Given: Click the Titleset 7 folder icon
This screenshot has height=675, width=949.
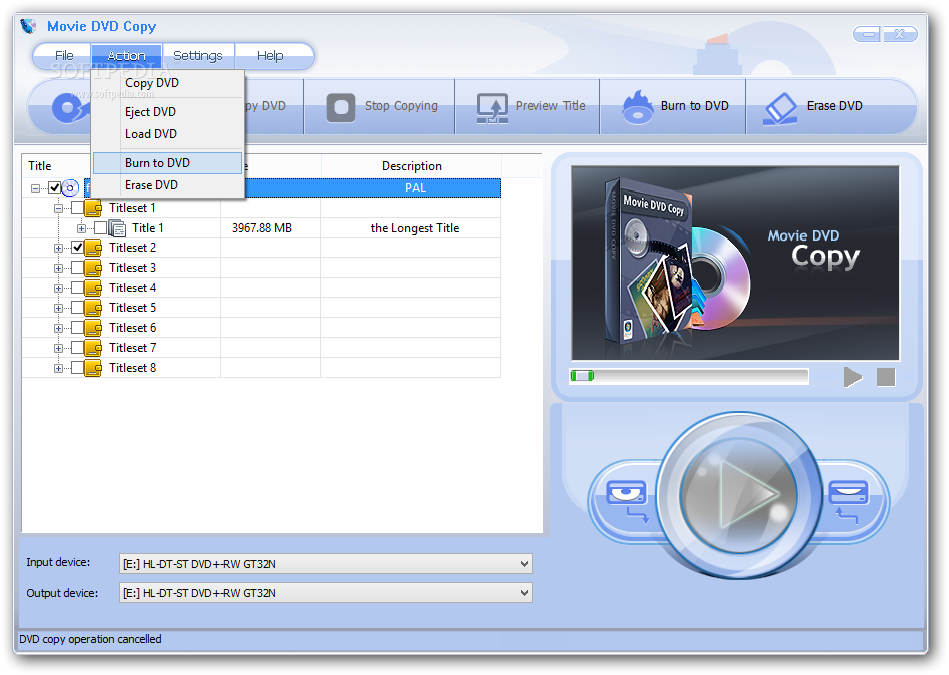Looking at the screenshot, I should pyautogui.click(x=93, y=348).
